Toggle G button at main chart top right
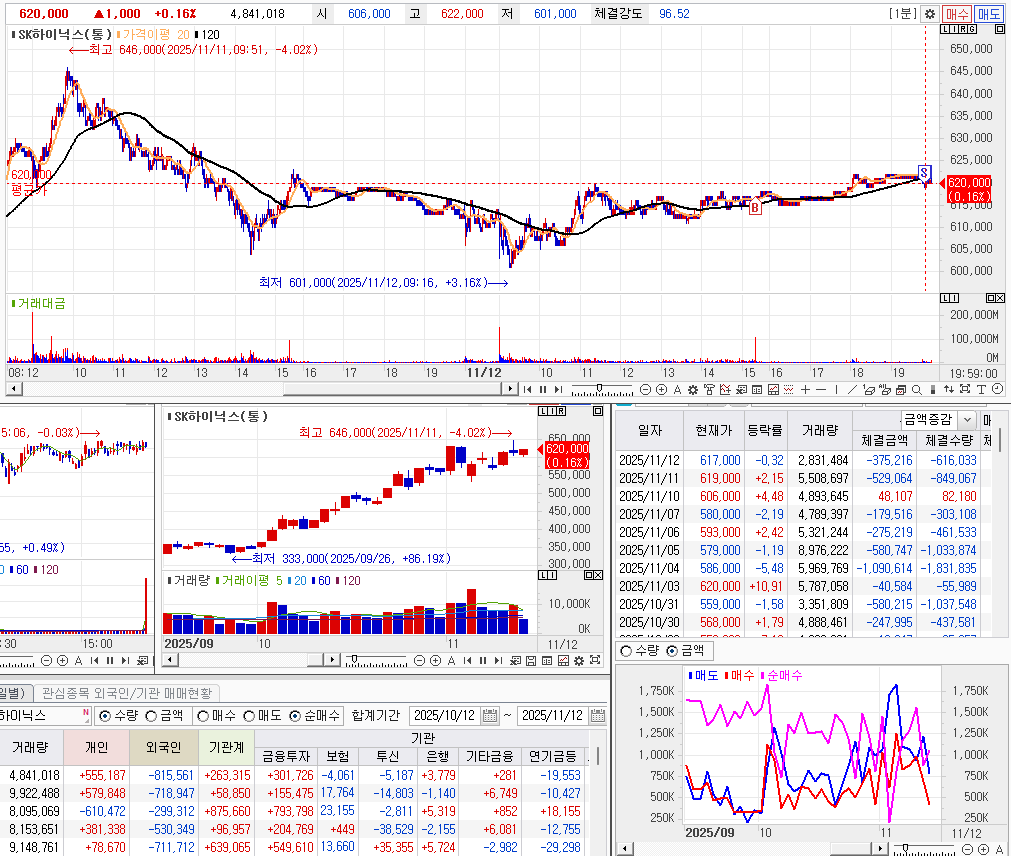 pyautogui.click(x=972, y=29)
